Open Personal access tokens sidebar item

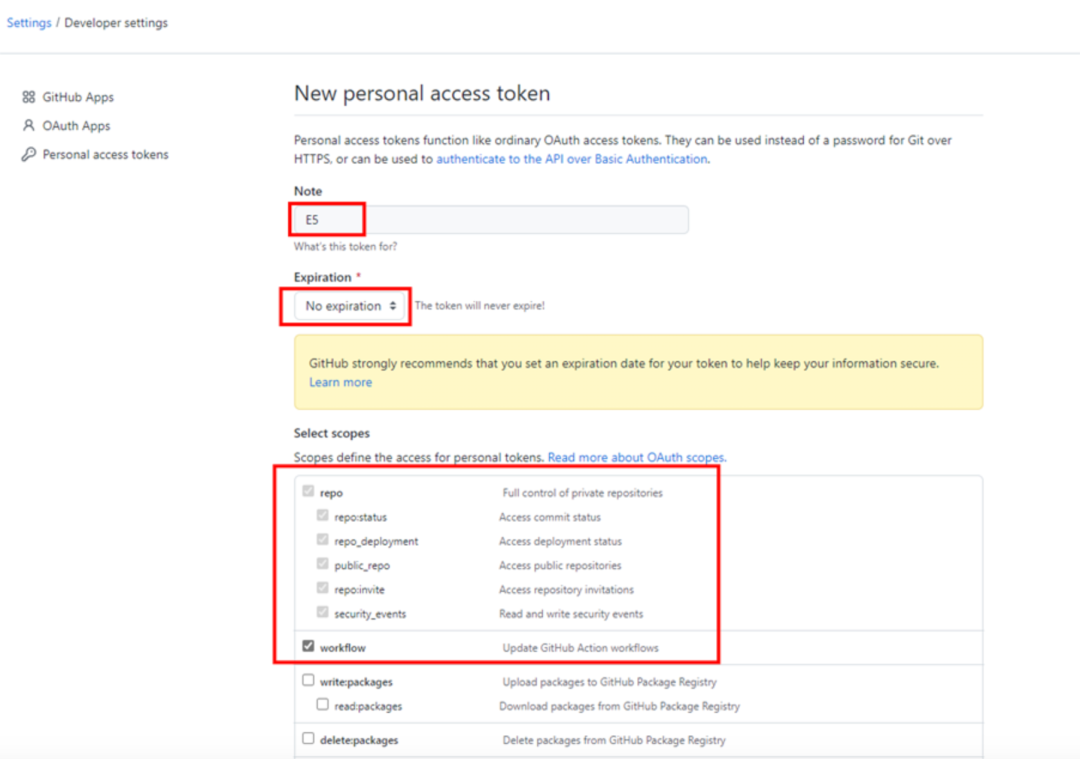coord(105,155)
